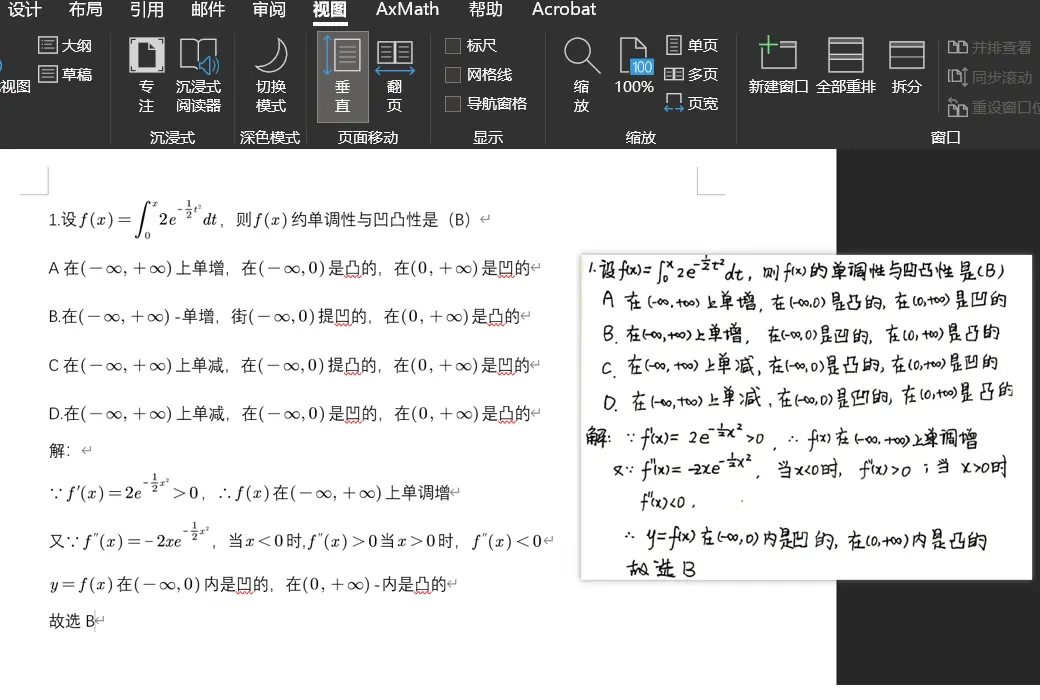This screenshot has width=1040, height=700.
Task: Select Side to Side (翻页) page movement
Action: pos(395,76)
